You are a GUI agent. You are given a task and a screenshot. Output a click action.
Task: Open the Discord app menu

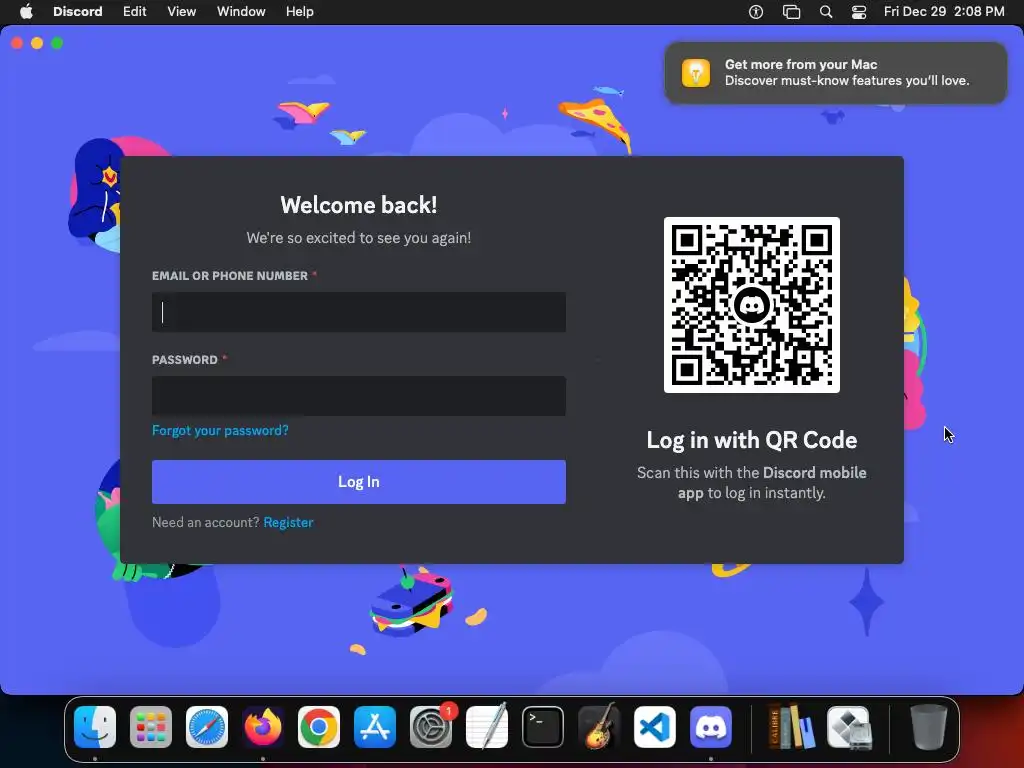pyautogui.click(x=78, y=11)
